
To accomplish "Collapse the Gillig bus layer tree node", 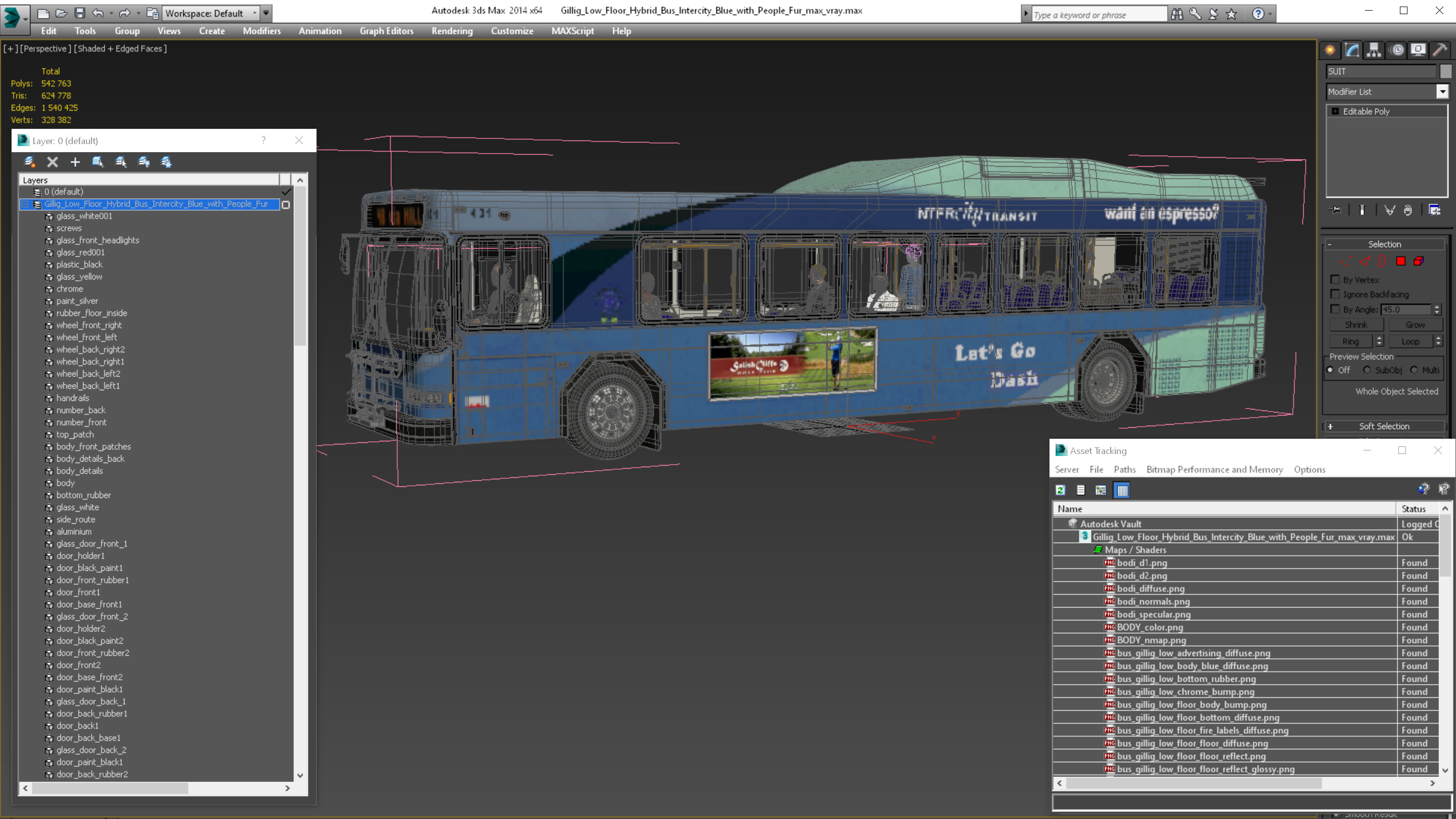I will pos(25,204).
